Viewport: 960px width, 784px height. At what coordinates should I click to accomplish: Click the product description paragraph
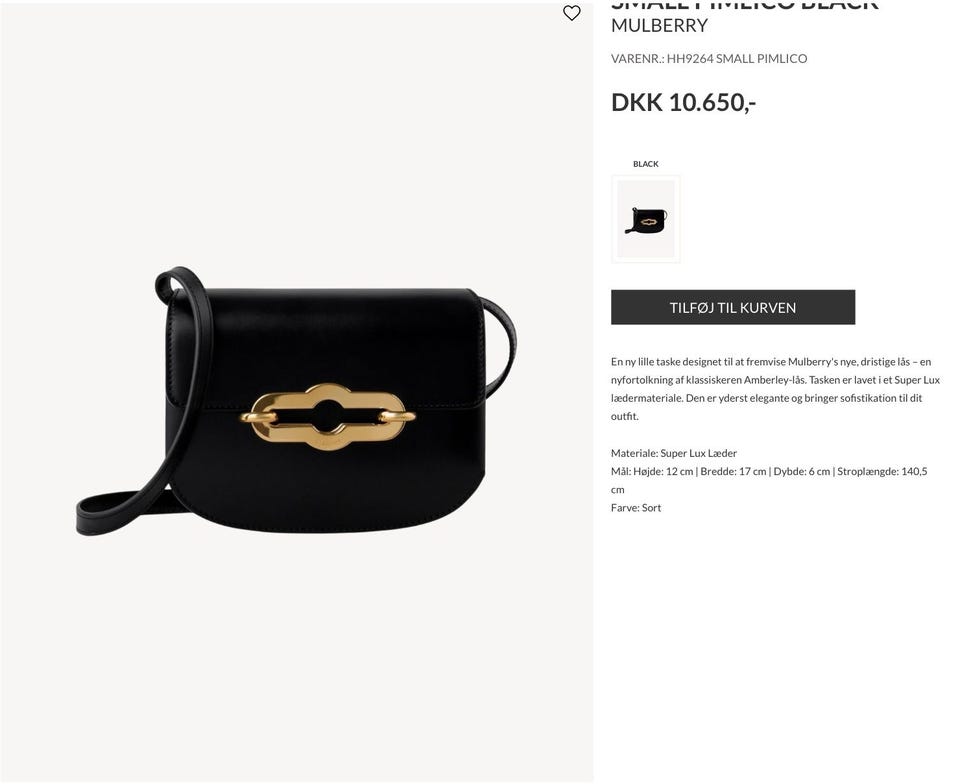(775, 389)
